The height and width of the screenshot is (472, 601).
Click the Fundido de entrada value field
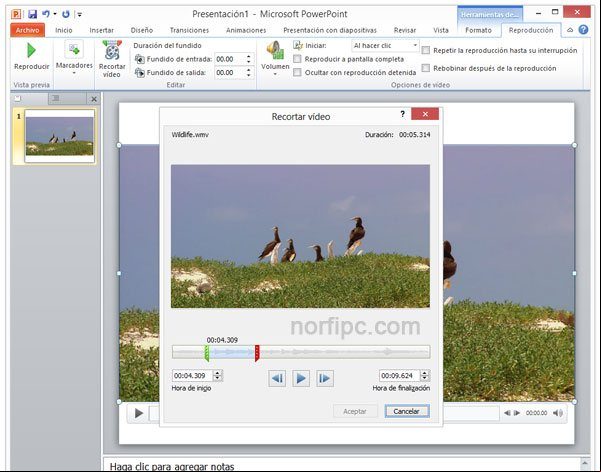[230, 59]
